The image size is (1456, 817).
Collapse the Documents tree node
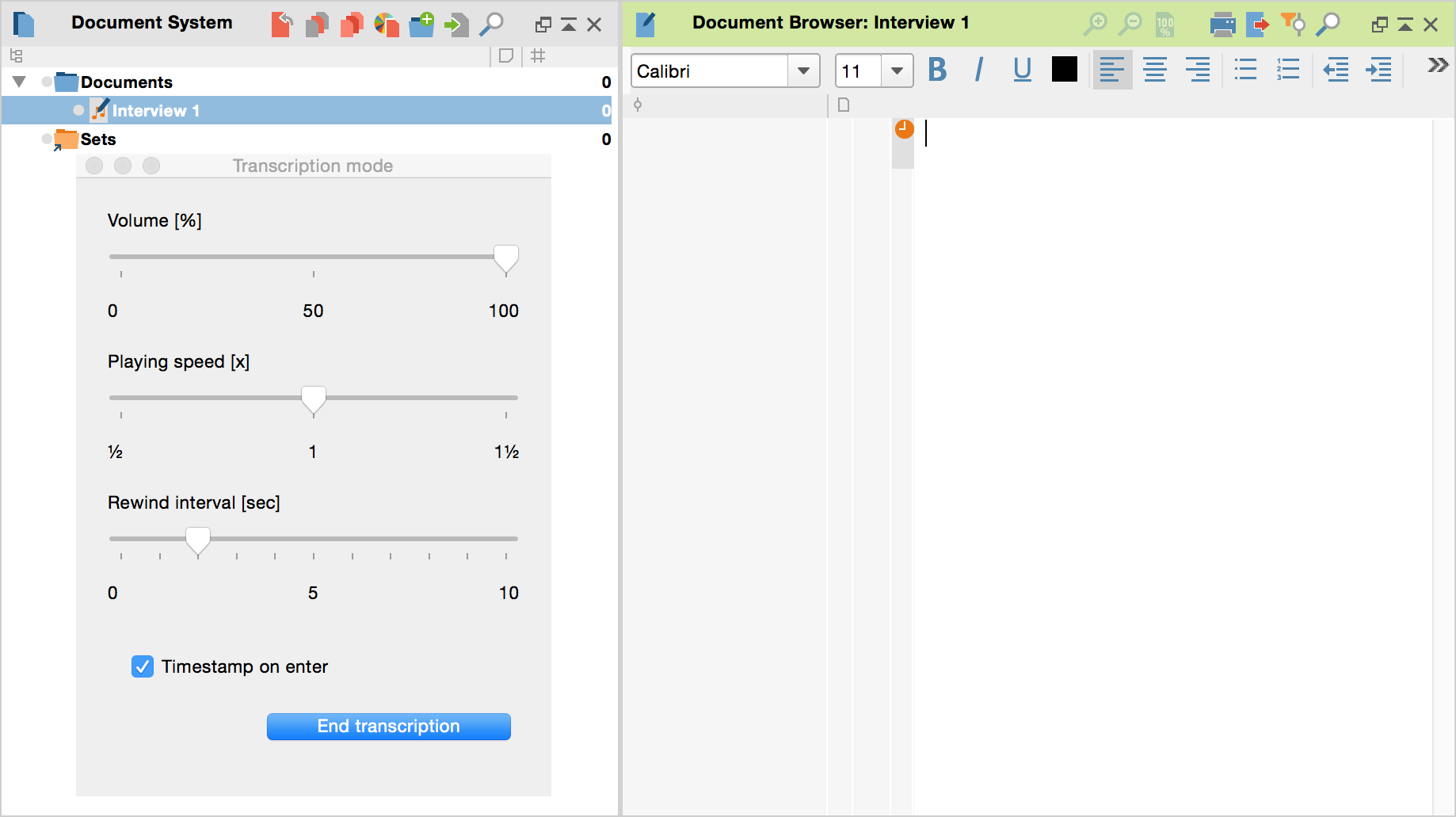coord(20,82)
